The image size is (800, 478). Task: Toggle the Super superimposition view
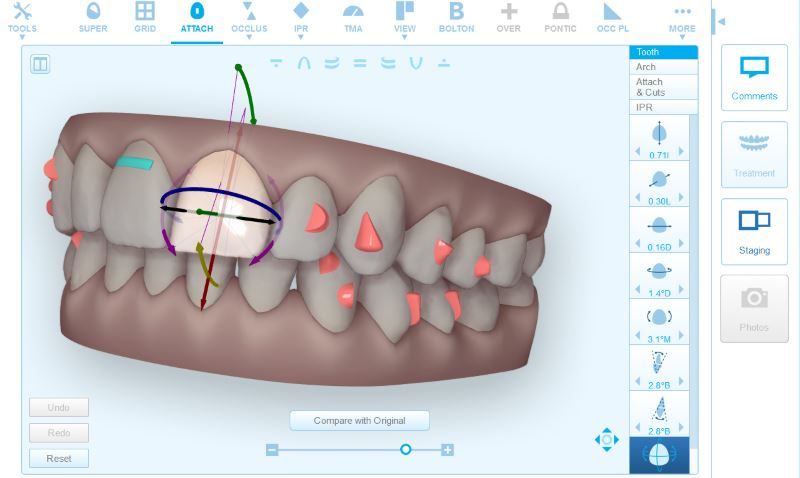[93, 17]
